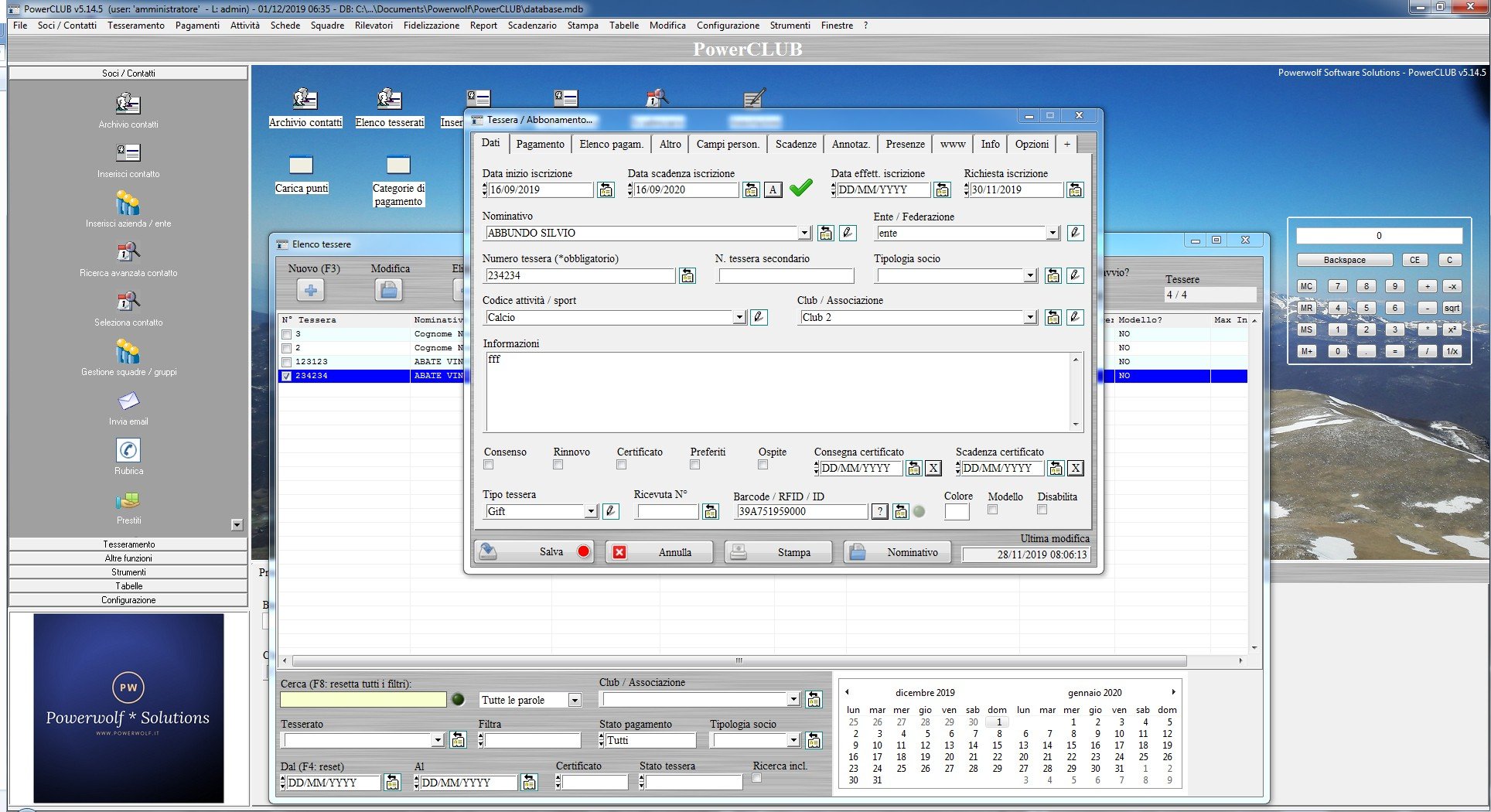Expand the Nominativo dropdown

[804, 233]
